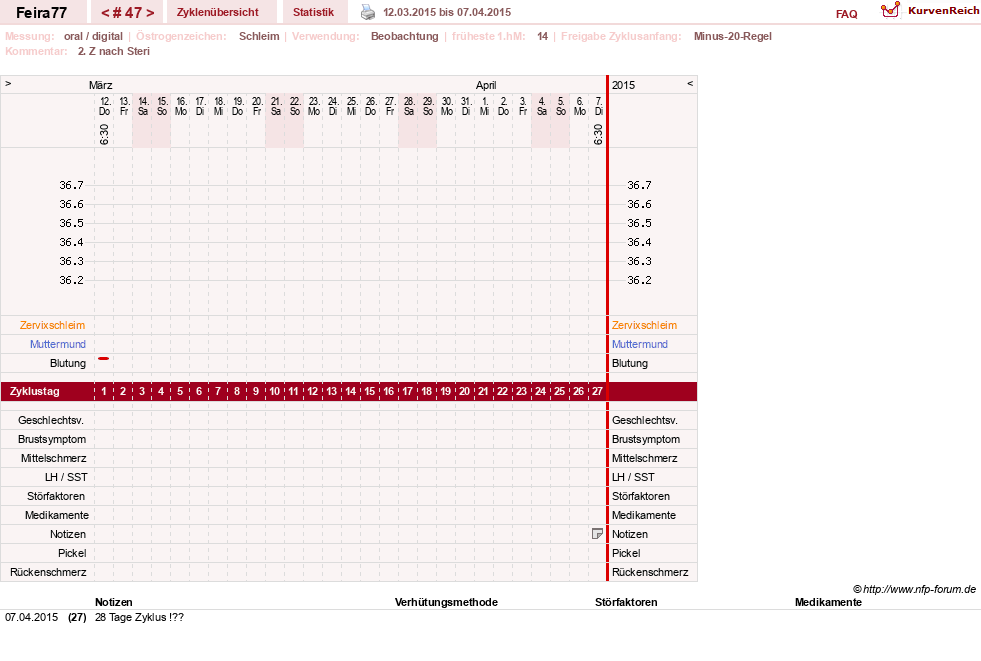Go to next cycle with right arrow
This screenshot has height=661, width=981.
tap(150, 13)
